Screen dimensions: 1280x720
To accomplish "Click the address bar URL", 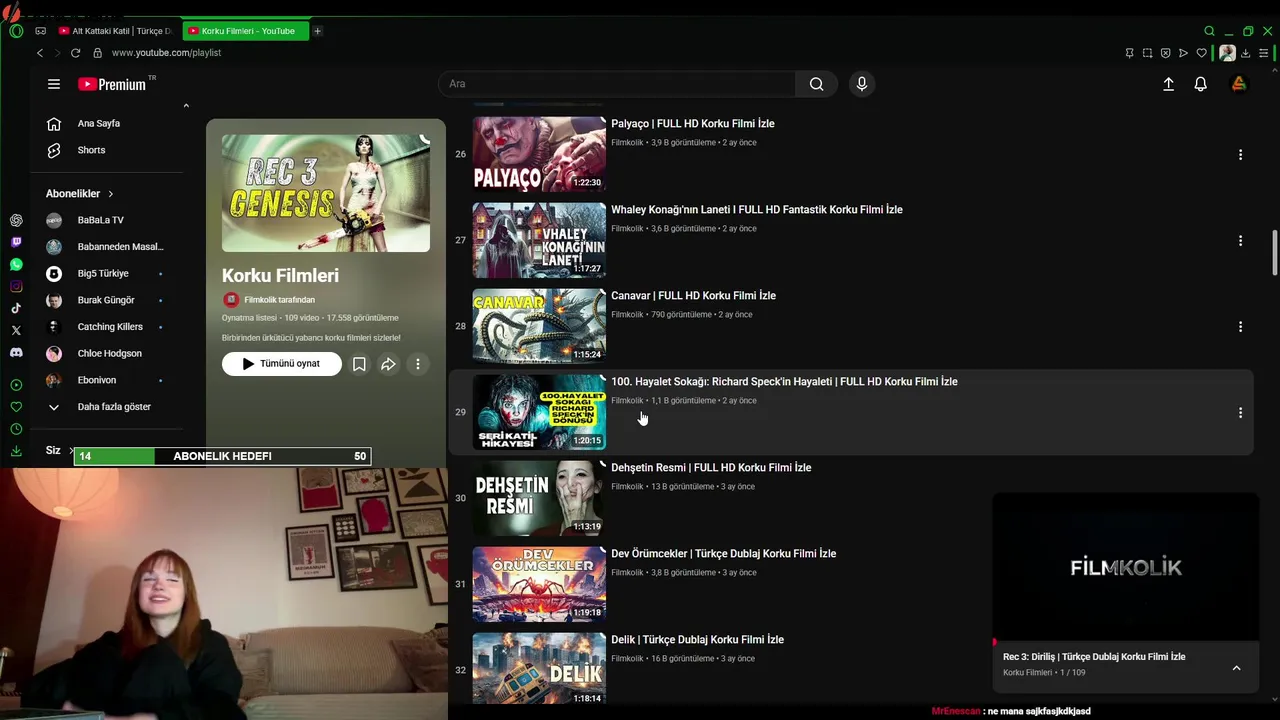I will pos(166,53).
